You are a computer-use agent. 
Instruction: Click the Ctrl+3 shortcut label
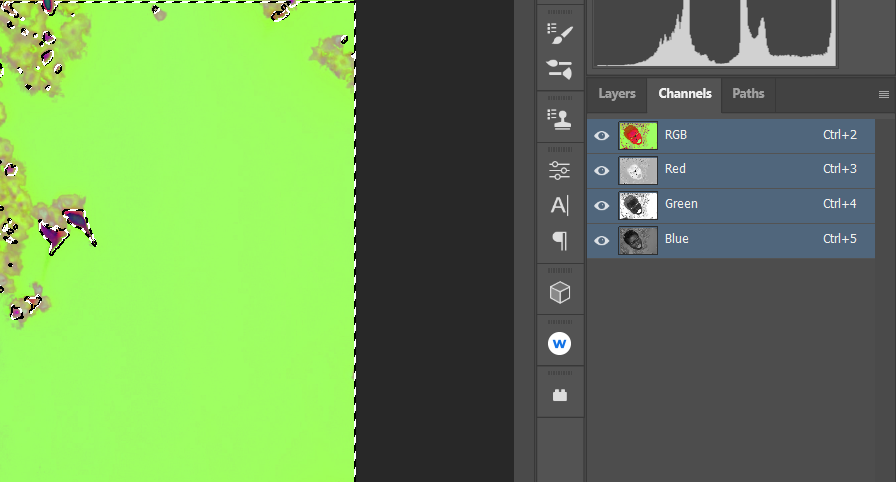point(839,169)
